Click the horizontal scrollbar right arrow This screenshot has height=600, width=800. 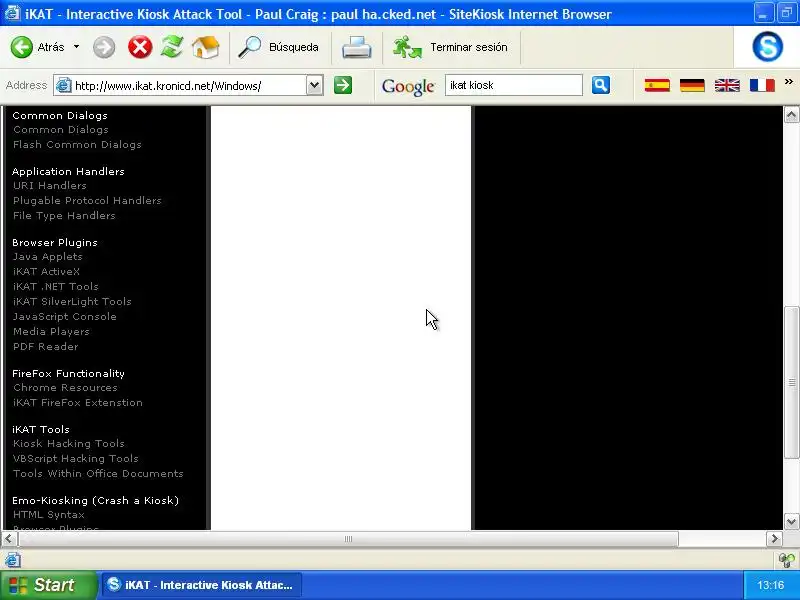click(774, 539)
